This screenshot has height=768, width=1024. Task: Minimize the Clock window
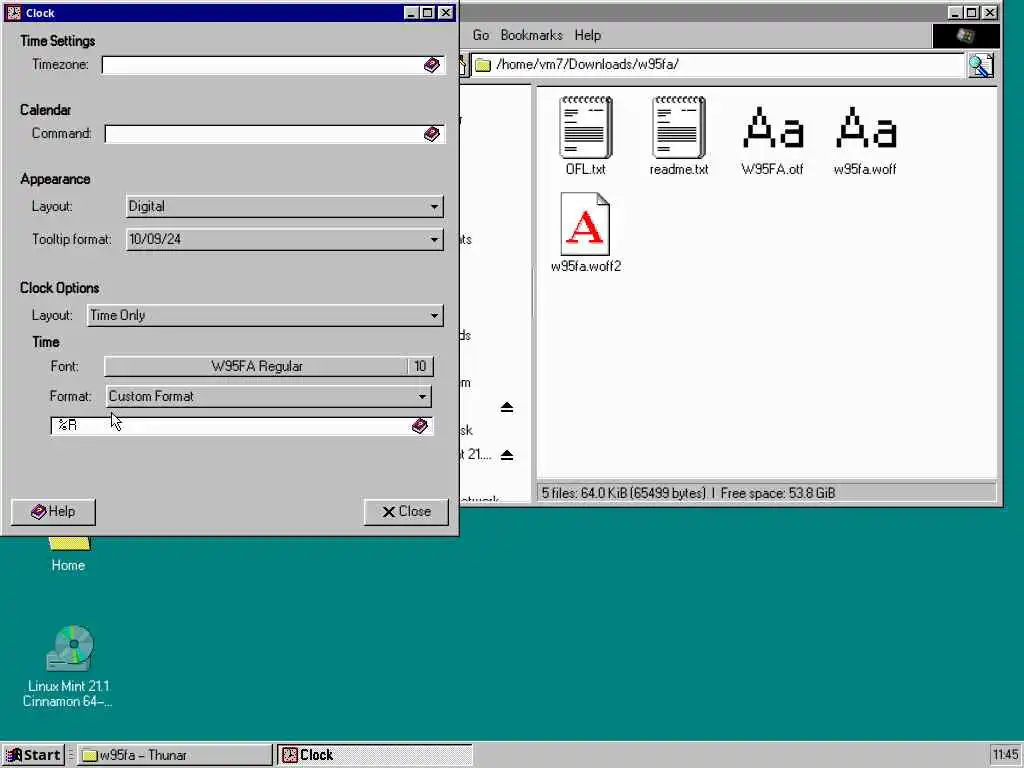coord(411,12)
